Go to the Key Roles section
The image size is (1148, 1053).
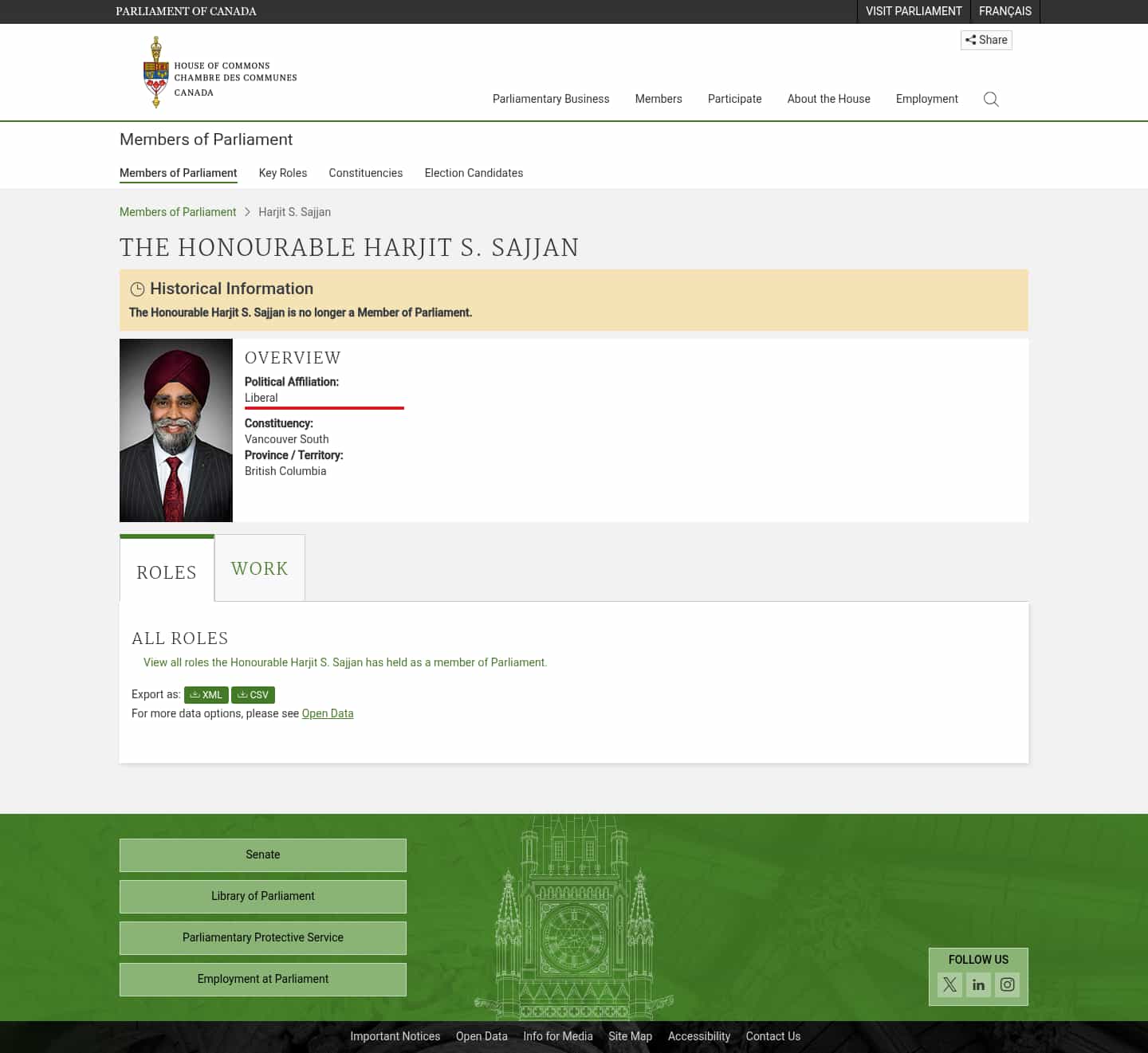[x=282, y=173]
